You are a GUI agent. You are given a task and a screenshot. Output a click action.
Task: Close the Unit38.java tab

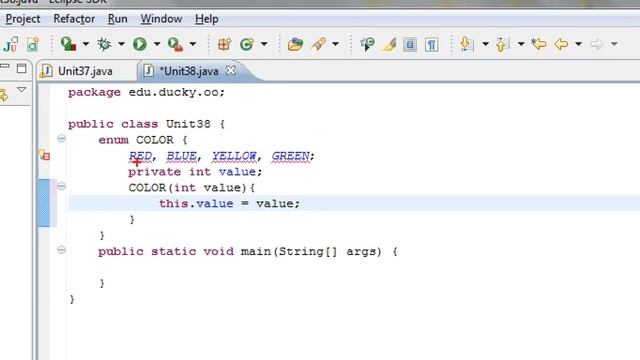coord(231,71)
